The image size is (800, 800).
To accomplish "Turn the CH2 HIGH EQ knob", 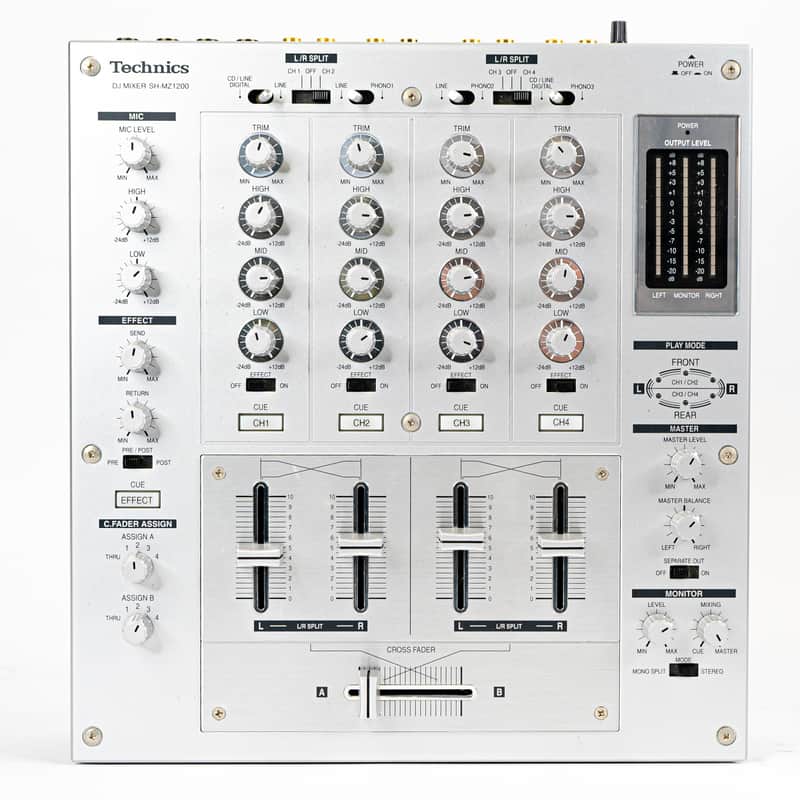I will [x=358, y=215].
